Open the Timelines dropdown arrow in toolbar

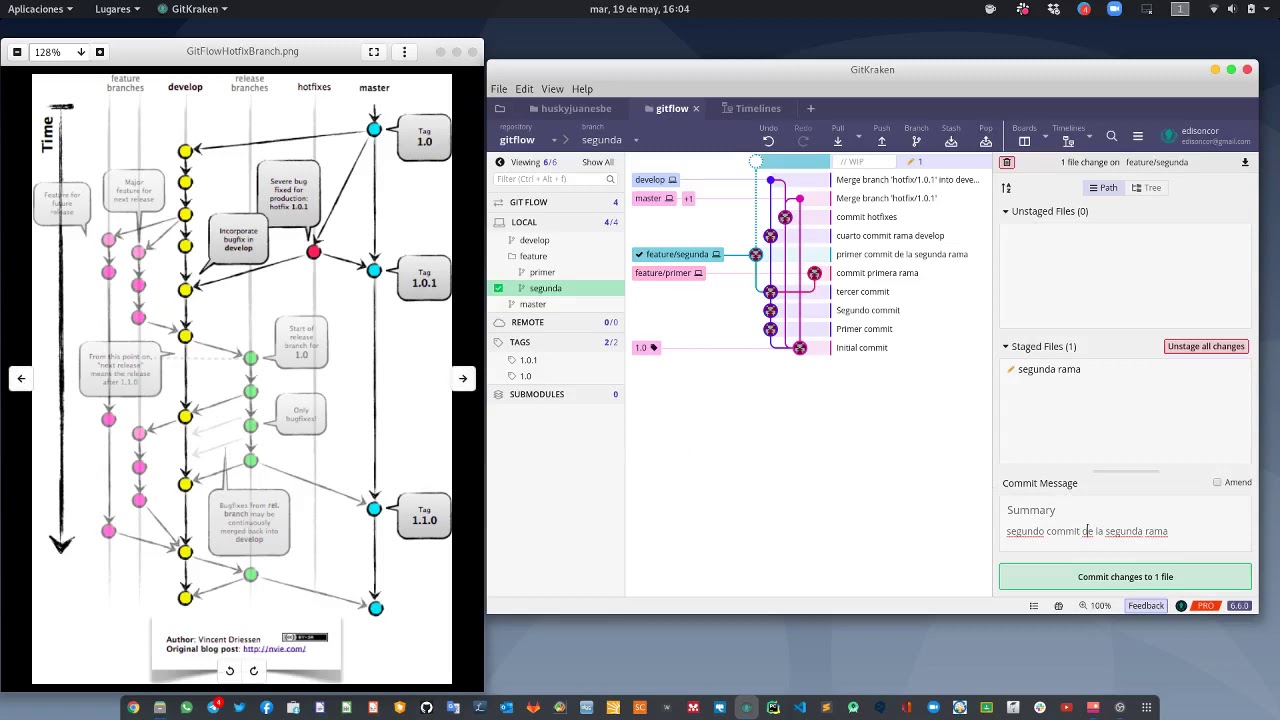point(1089,136)
